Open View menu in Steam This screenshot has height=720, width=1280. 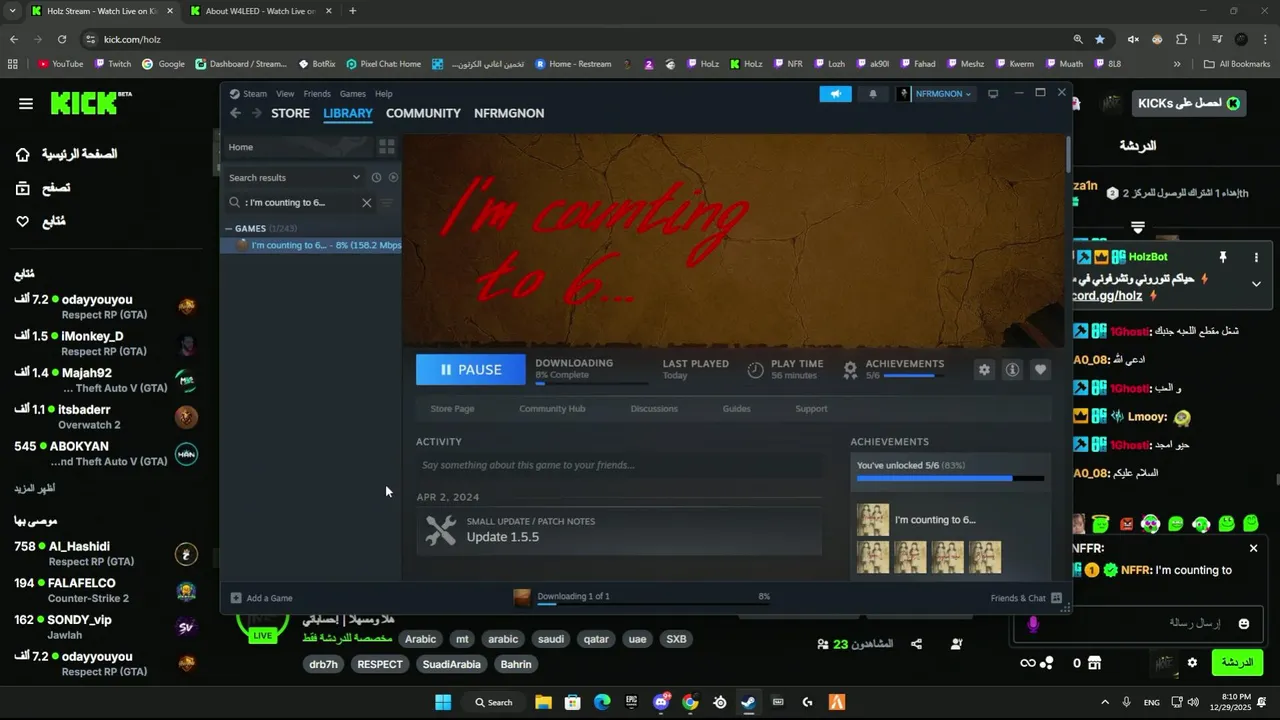(285, 94)
